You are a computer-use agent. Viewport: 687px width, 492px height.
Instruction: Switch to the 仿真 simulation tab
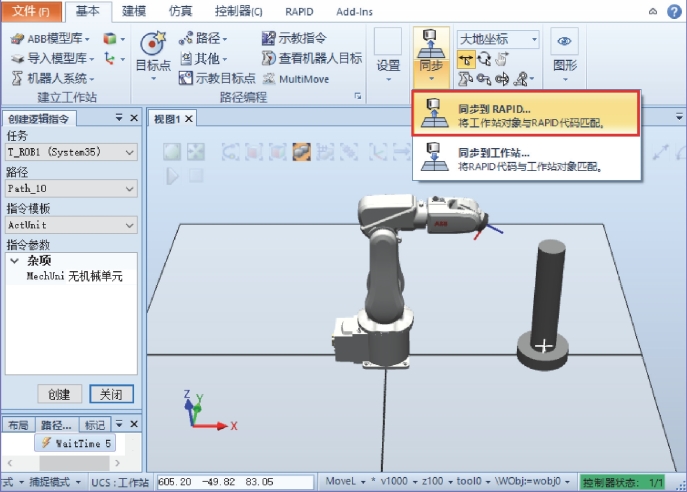(x=181, y=11)
